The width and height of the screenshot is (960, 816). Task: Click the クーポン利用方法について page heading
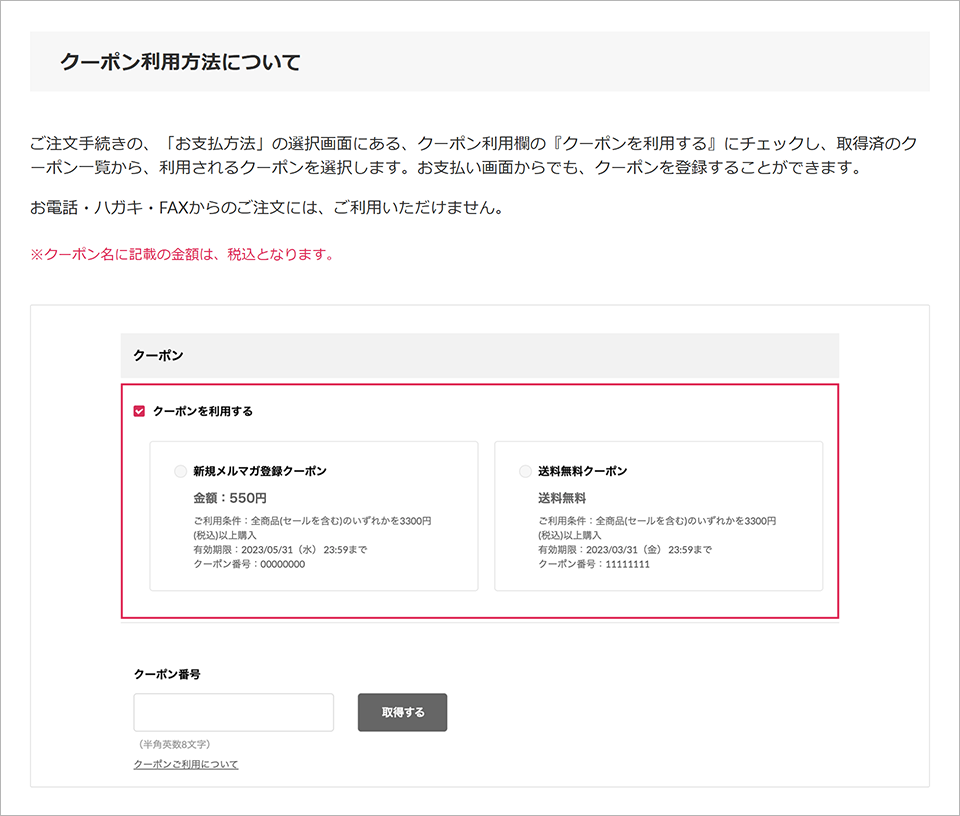[x=178, y=61]
